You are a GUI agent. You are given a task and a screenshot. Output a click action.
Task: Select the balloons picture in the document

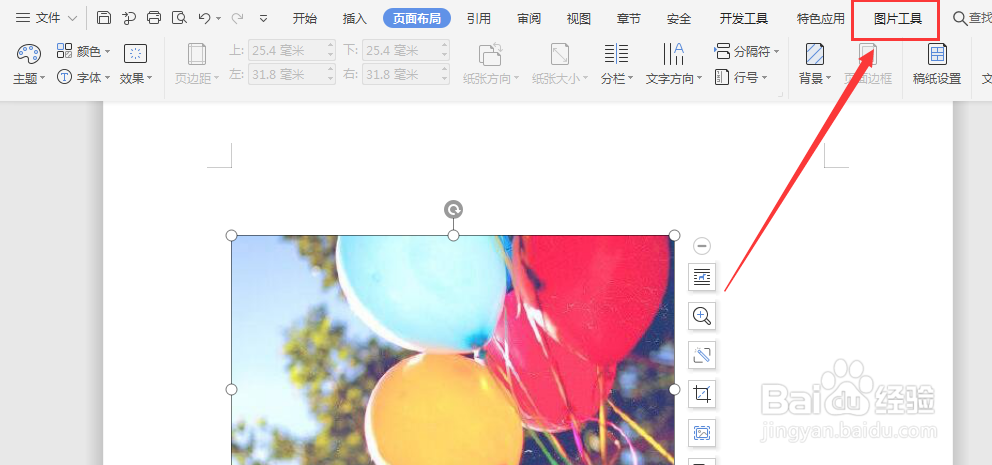point(453,350)
